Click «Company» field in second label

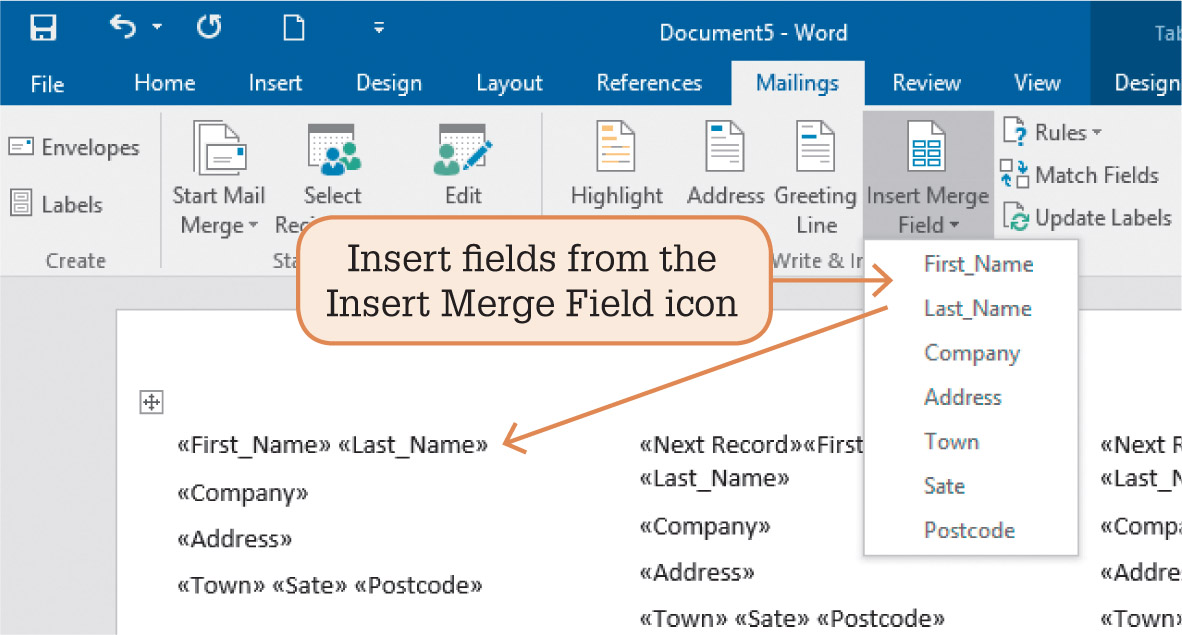[705, 526]
